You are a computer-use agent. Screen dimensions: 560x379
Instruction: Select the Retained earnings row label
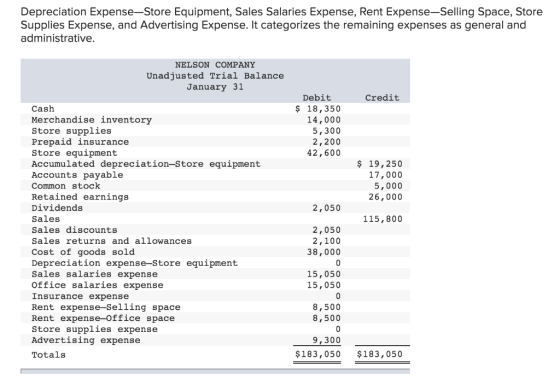[x=80, y=198]
